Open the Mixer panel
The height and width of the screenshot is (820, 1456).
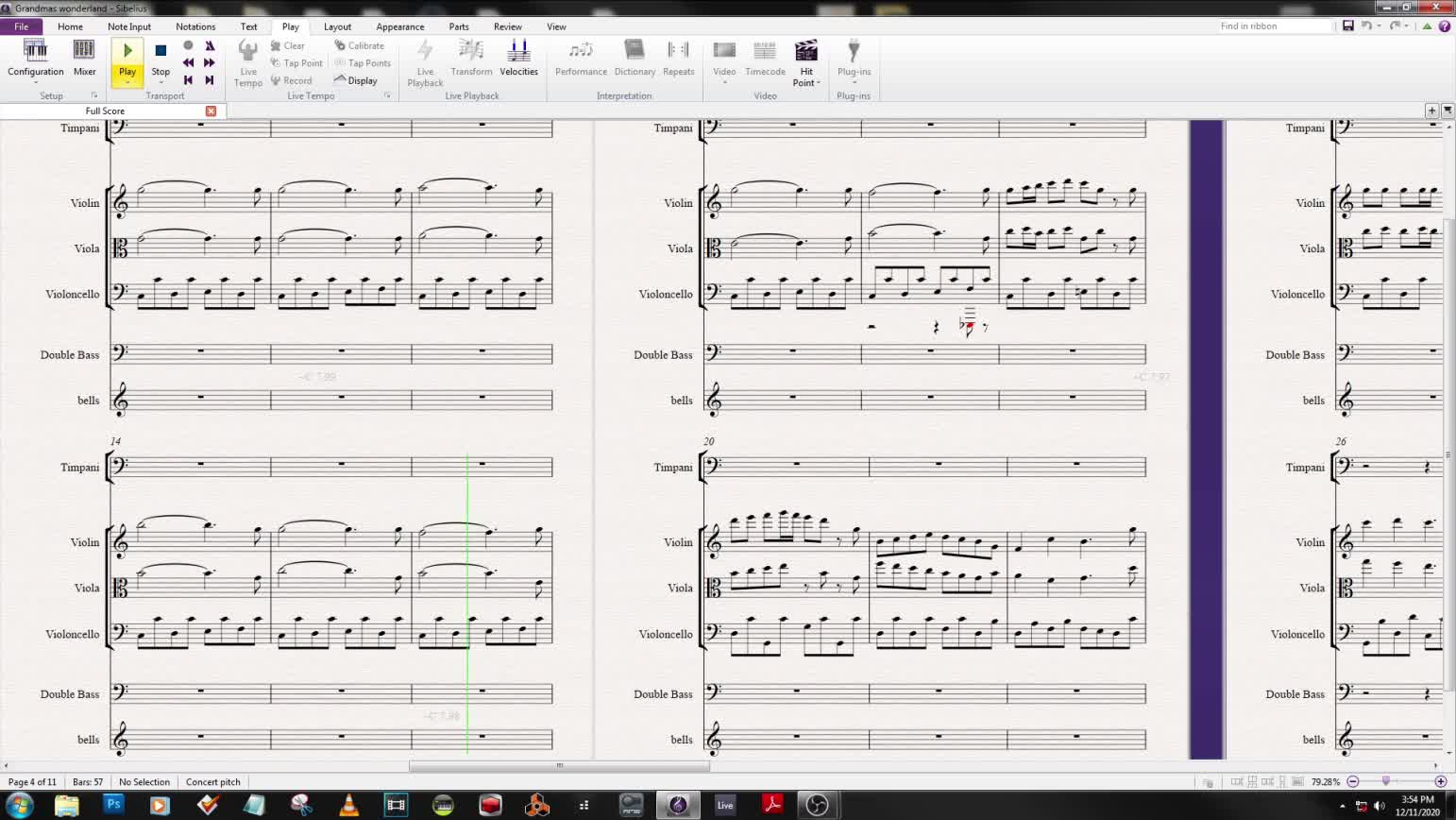tap(84, 57)
